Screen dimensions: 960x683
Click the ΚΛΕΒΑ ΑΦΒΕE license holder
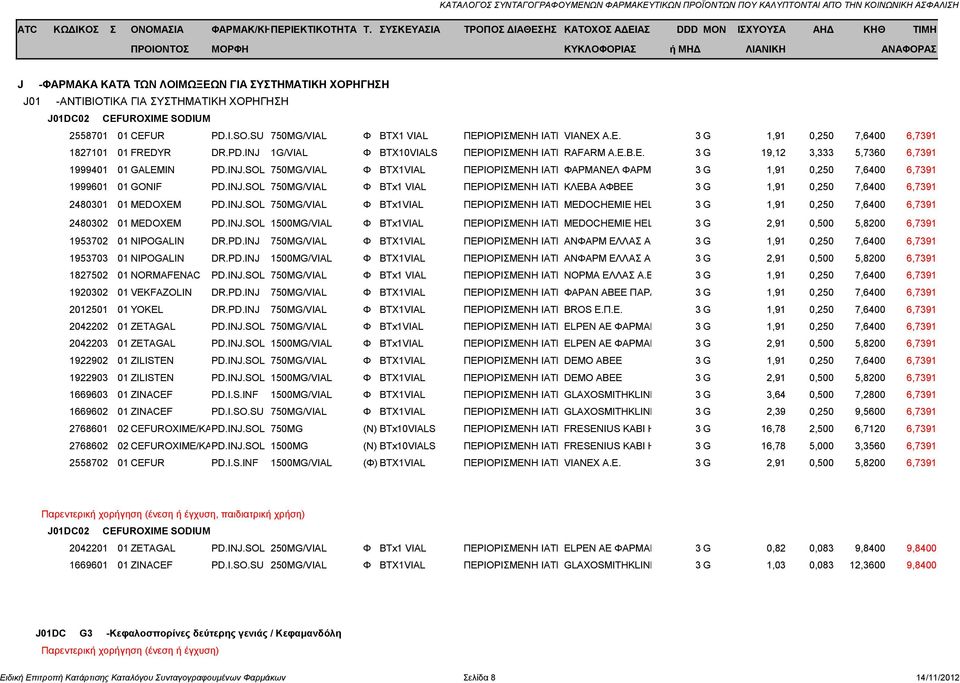599,187
